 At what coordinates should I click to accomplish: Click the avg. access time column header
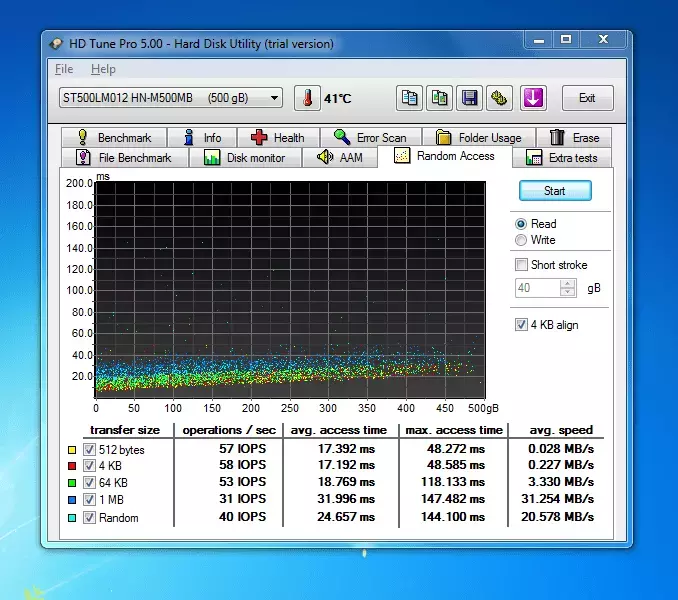pyautogui.click(x=339, y=430)
